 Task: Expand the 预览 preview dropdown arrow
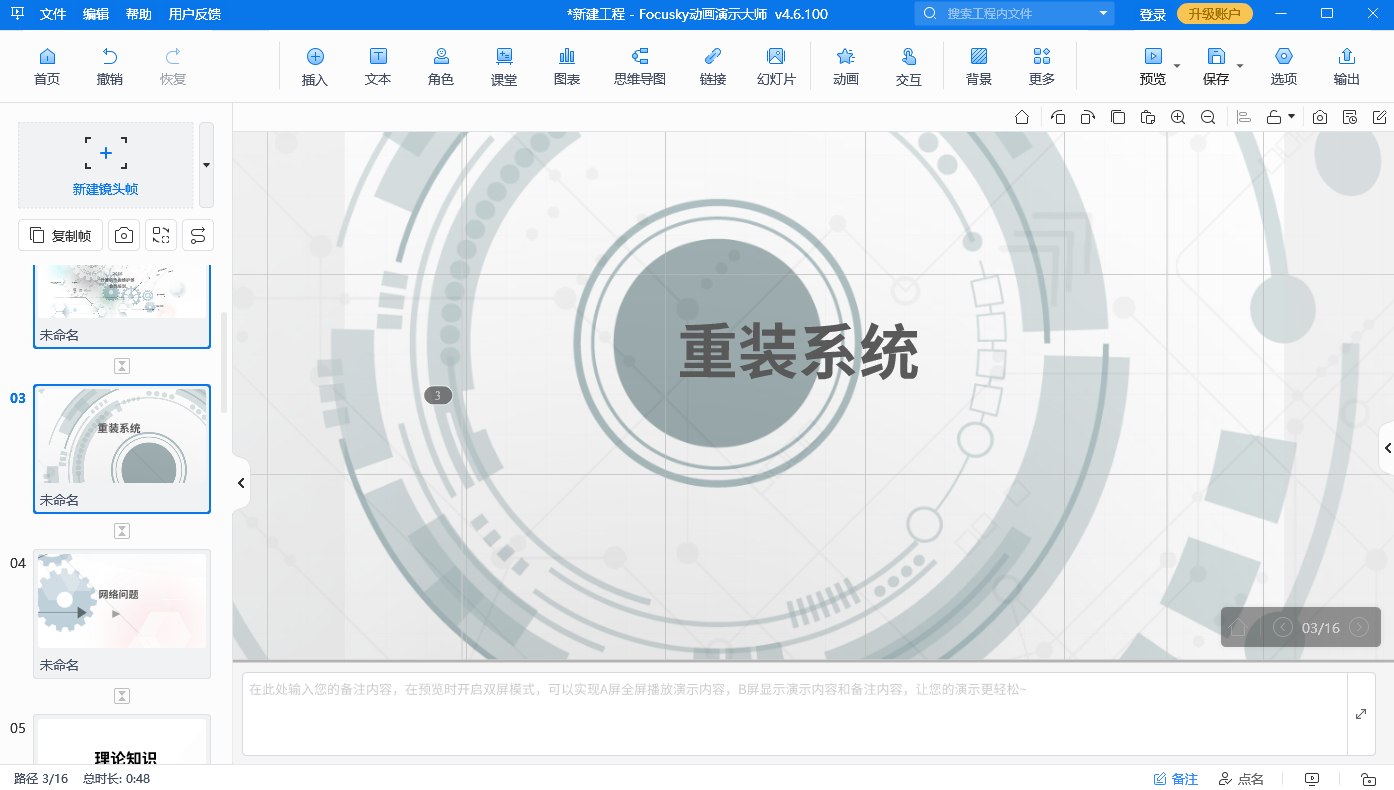coord(1177,66)
